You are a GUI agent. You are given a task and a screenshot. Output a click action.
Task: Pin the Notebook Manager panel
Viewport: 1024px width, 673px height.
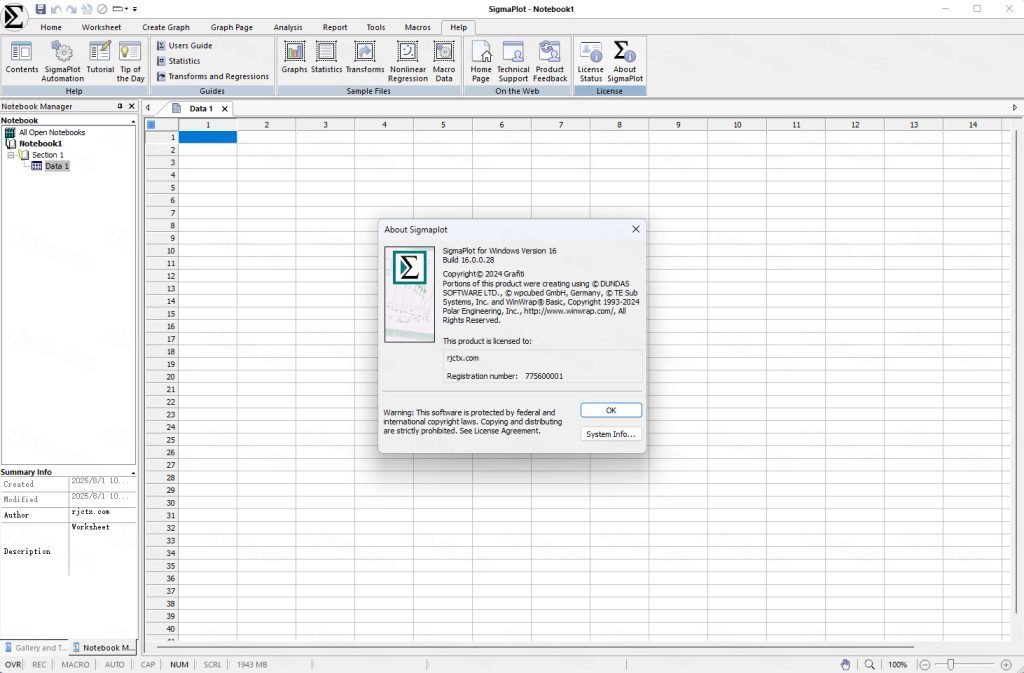pos(120,106)
